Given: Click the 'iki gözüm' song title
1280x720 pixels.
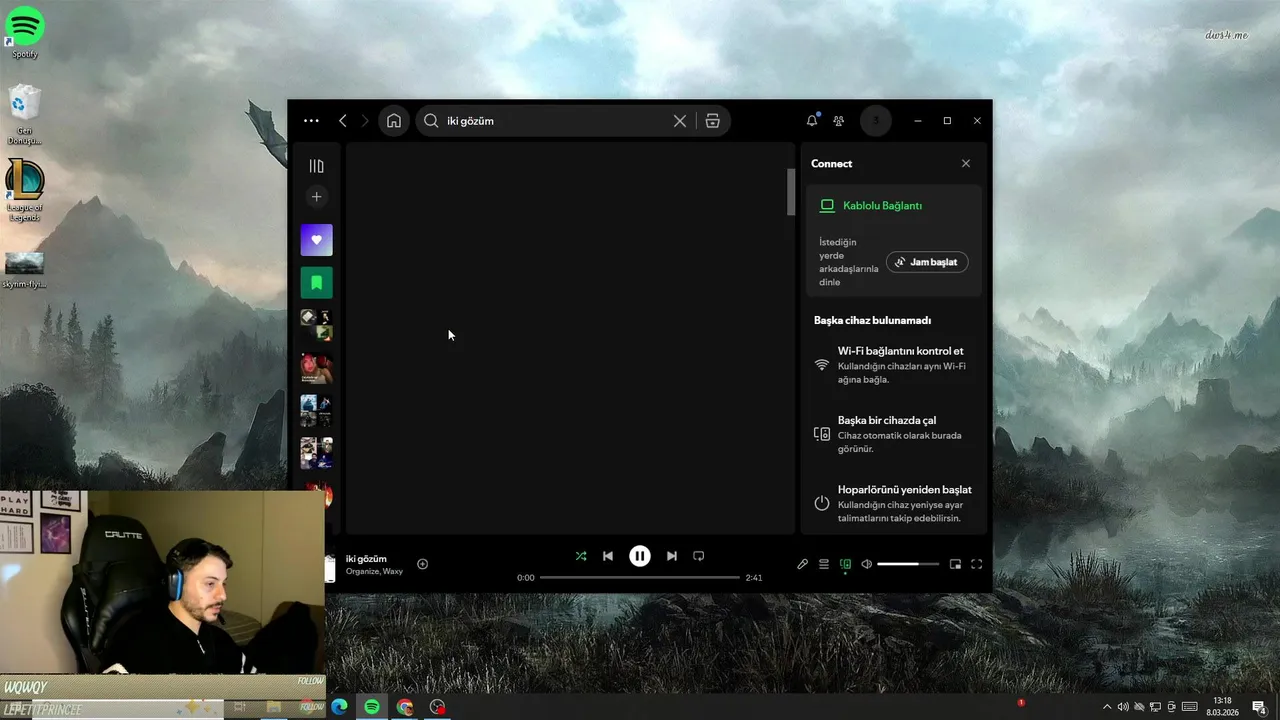Looking at the screenshot, I should coord(366,559).
